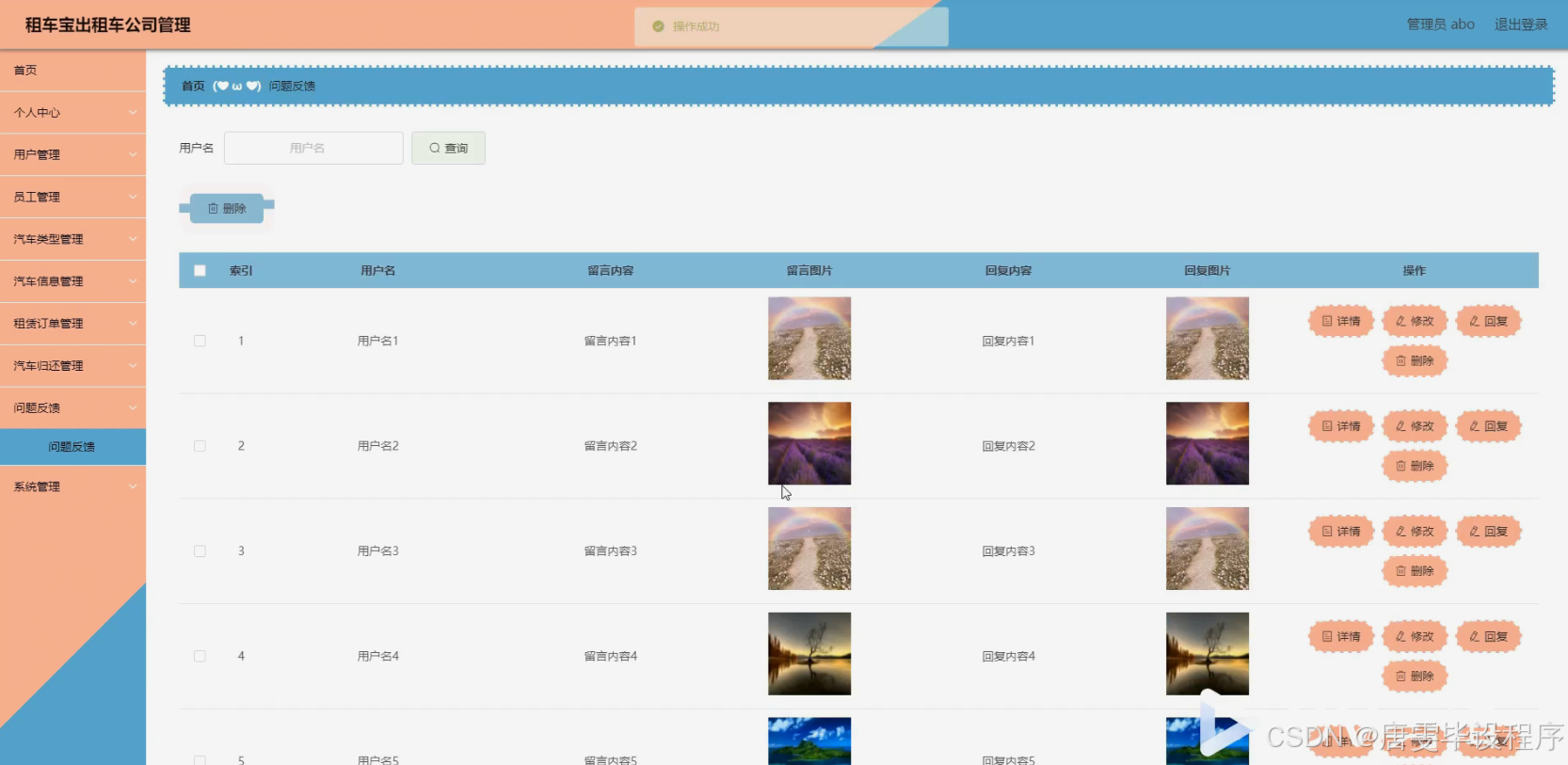This screenshot has height=765, width=1568.
Task: Delete the row 用户名3 entry
Action: pos(1415,571)
